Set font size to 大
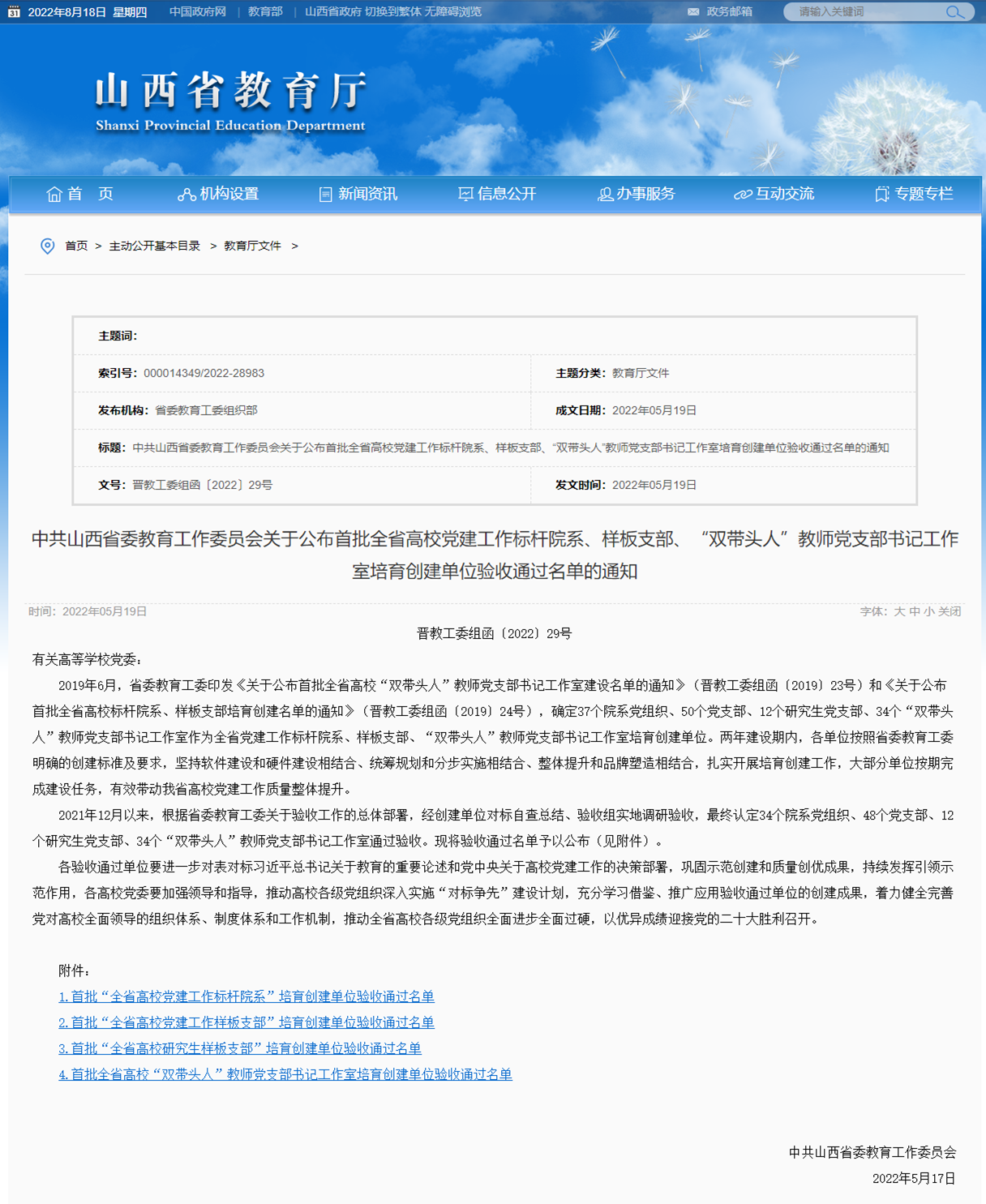The width and height of the screenshot is (986, 1204). [x=899, y=611]
